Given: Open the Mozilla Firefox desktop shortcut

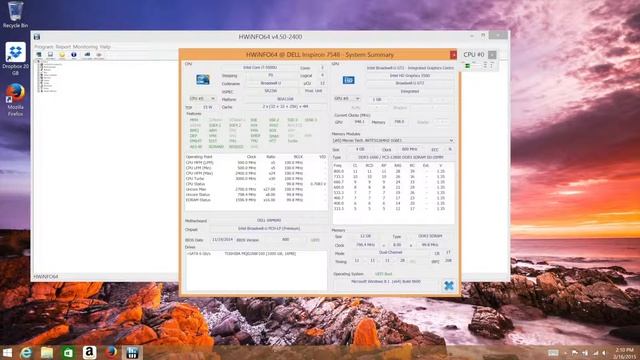Looking at the screenshot, I should coord(16,100).
